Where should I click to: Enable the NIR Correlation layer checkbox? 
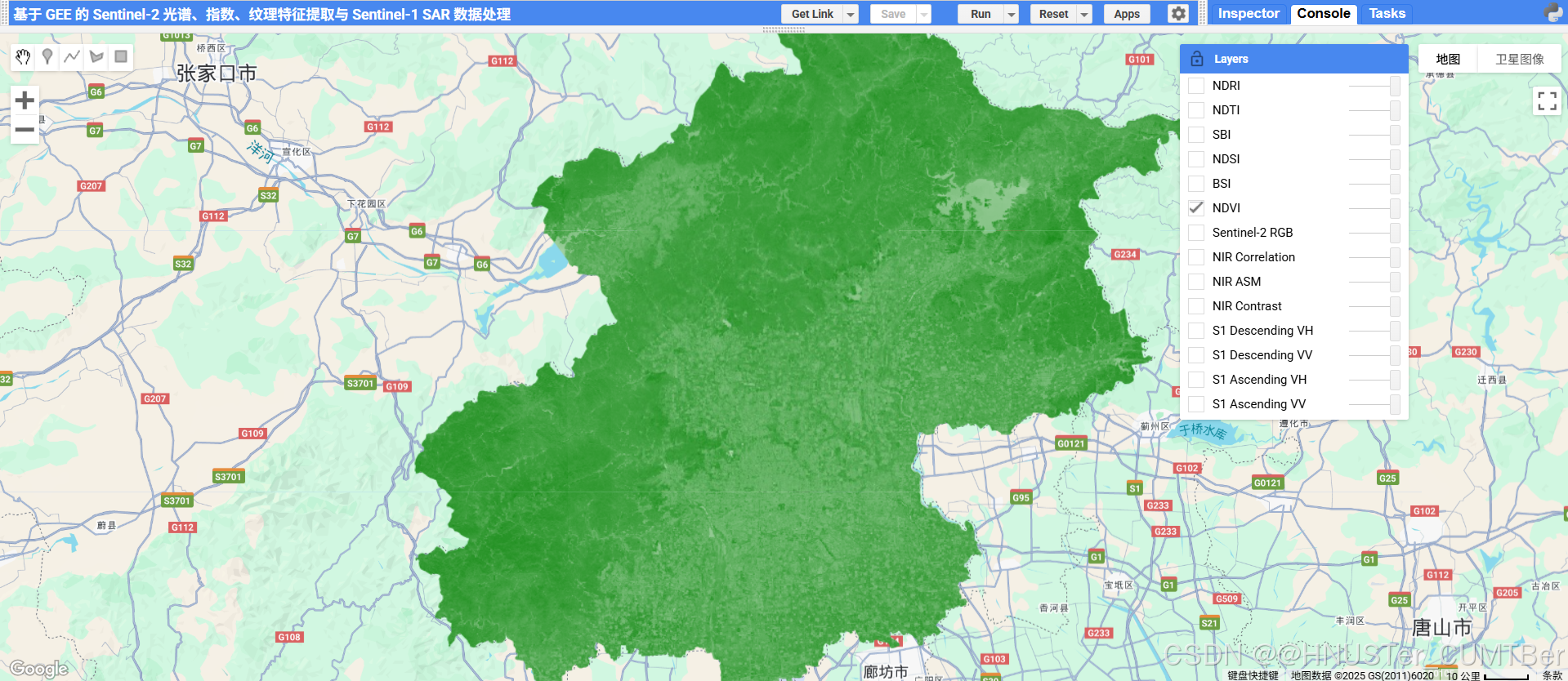[1196, 257]
